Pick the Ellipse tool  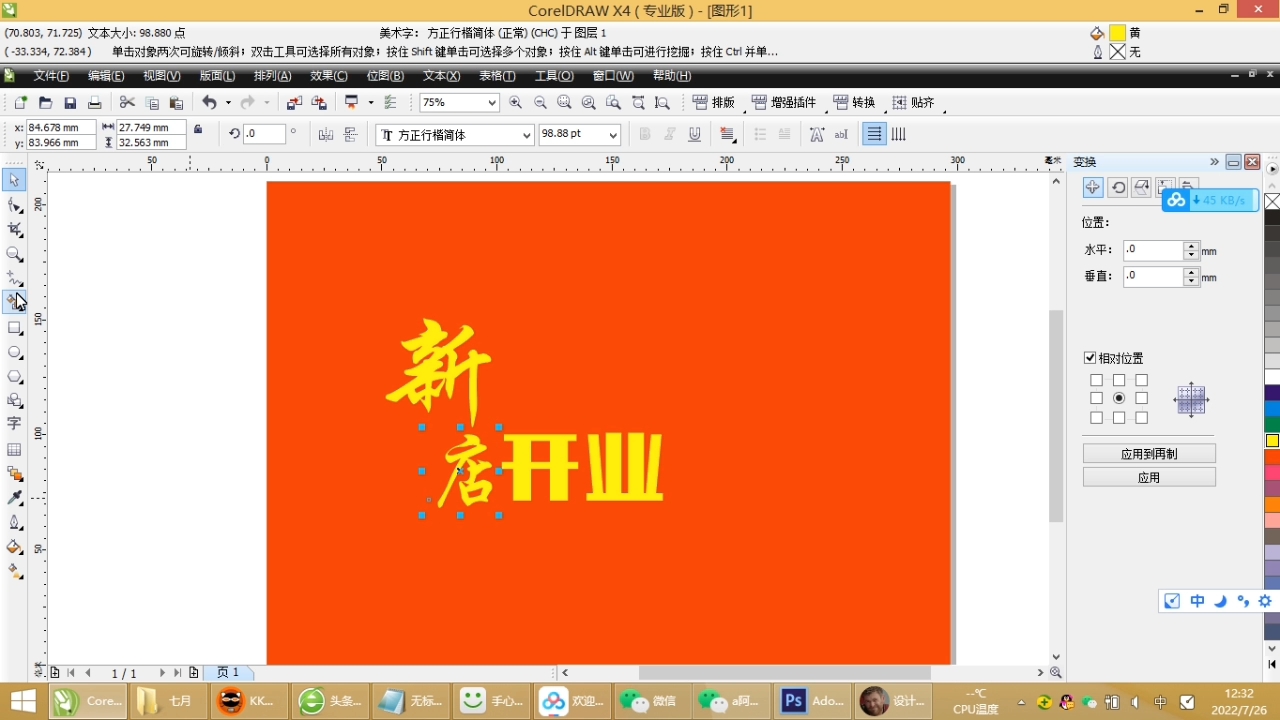[x=14, y=352]
